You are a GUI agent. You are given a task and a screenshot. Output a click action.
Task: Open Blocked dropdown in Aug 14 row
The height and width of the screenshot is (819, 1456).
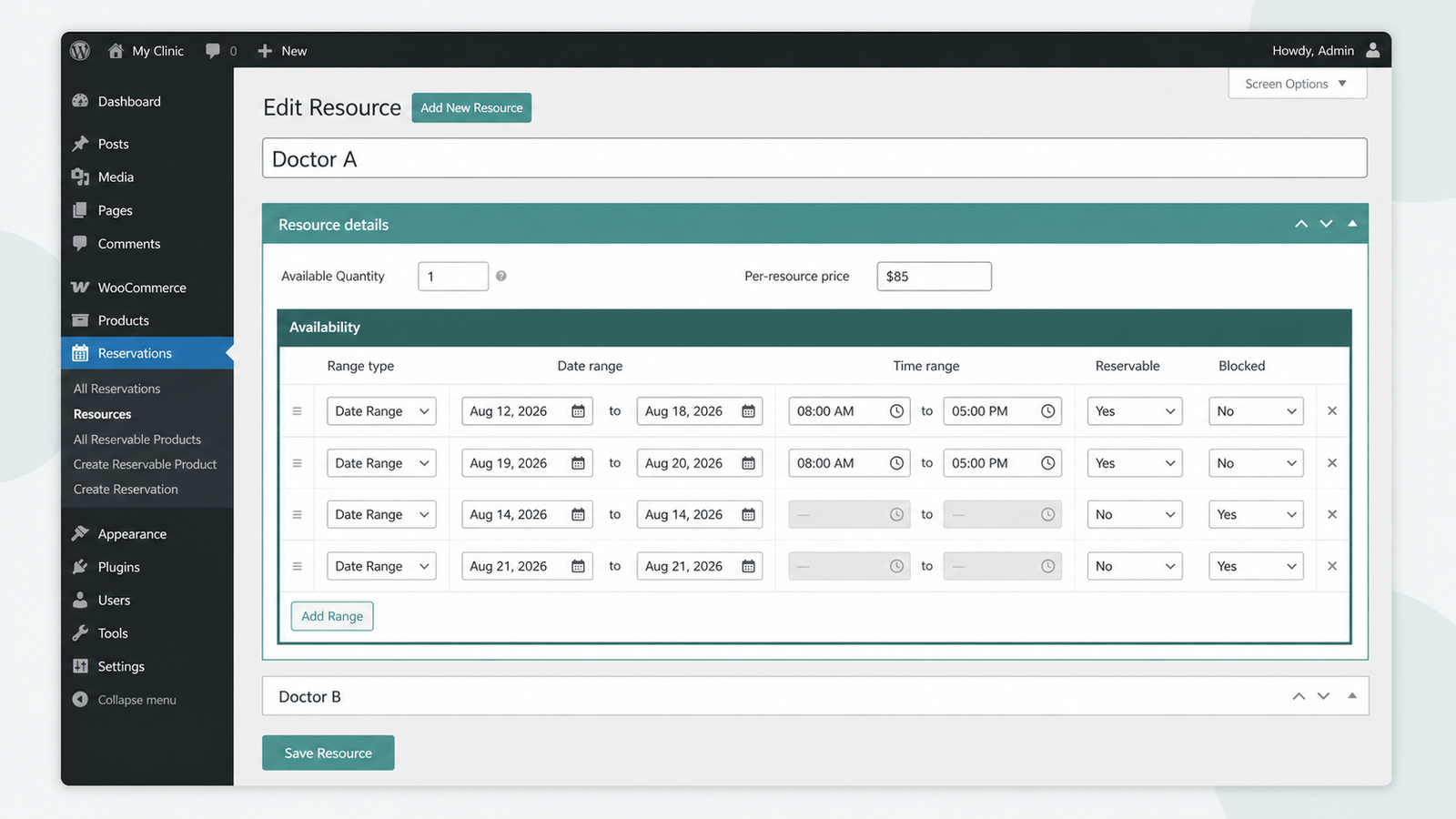tap(1256, 514)
